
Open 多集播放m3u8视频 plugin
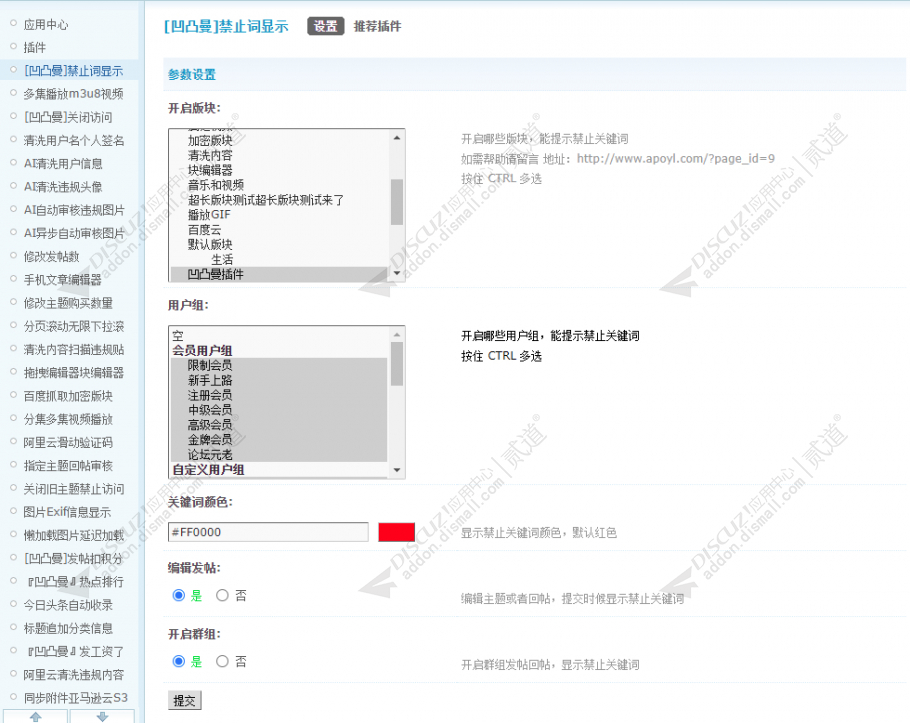tap(74, 94)
